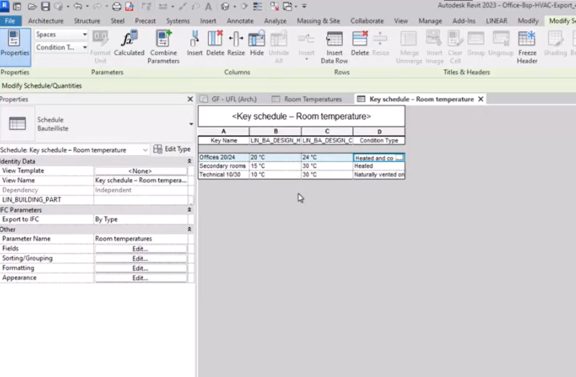The image size is (576, 377).
Task: Click the 'Heated and co' cell browse button
Action: point(400,158)
